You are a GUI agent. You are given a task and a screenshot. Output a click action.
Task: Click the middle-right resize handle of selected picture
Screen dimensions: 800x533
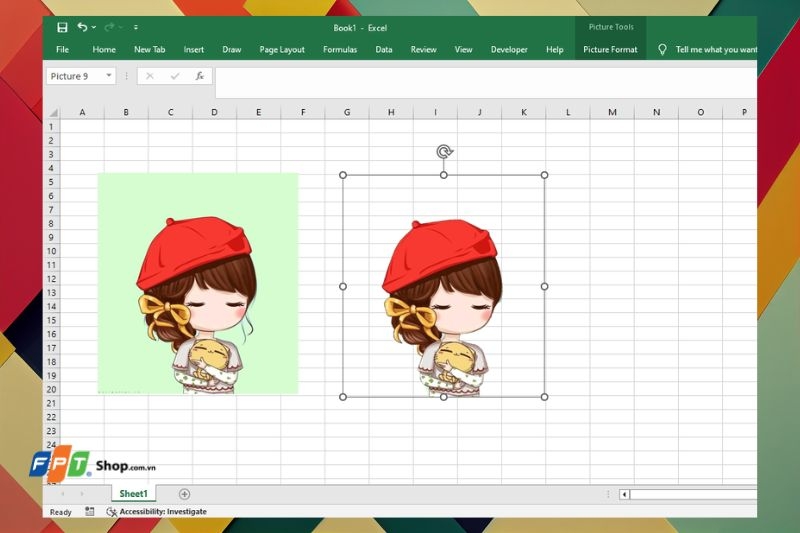point(544,286)
